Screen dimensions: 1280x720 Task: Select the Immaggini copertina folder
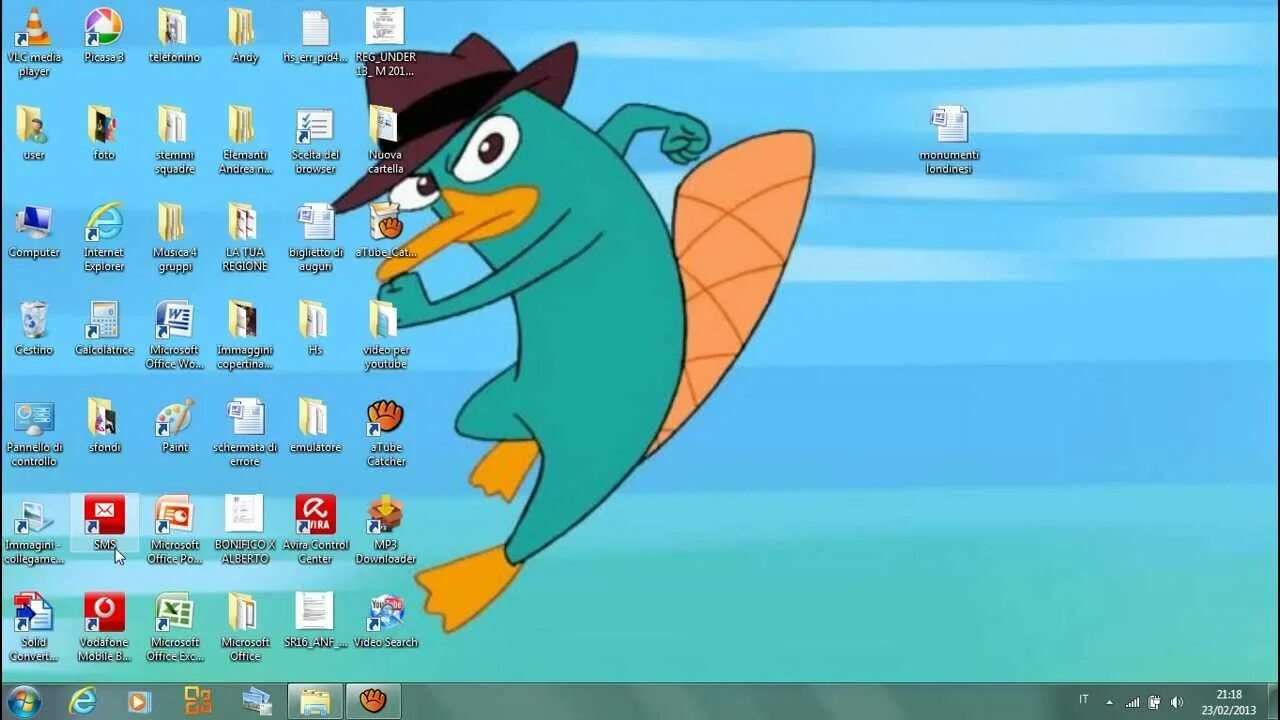(244, 334)
